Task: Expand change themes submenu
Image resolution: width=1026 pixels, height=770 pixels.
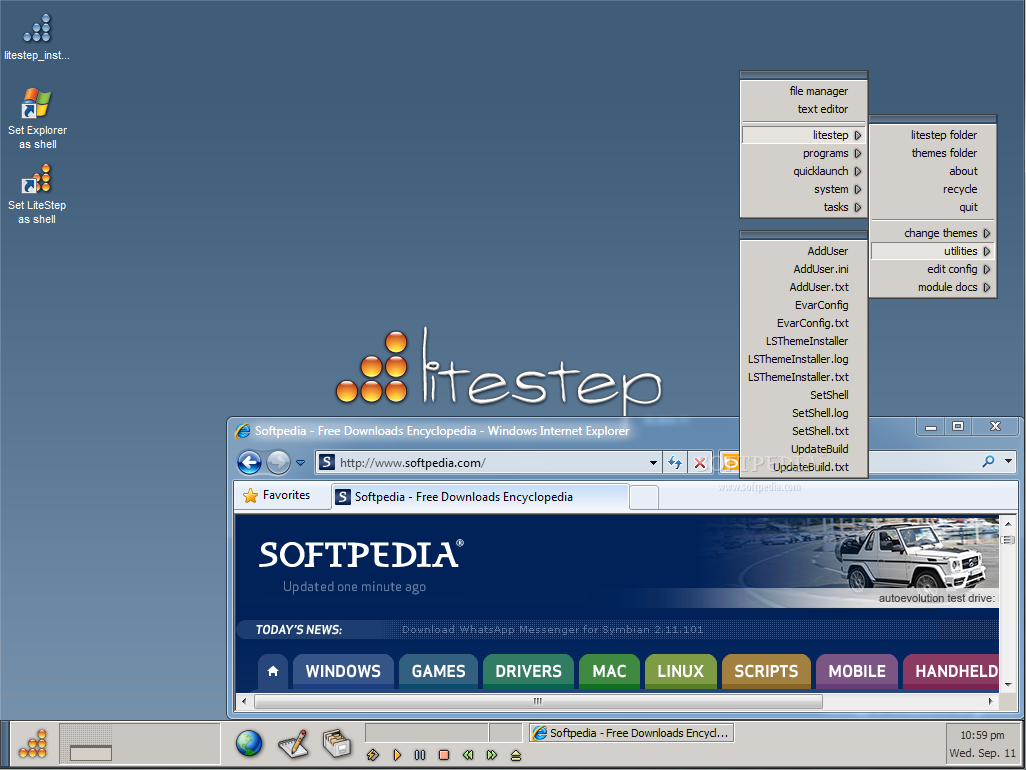Action: pos(933,233)
